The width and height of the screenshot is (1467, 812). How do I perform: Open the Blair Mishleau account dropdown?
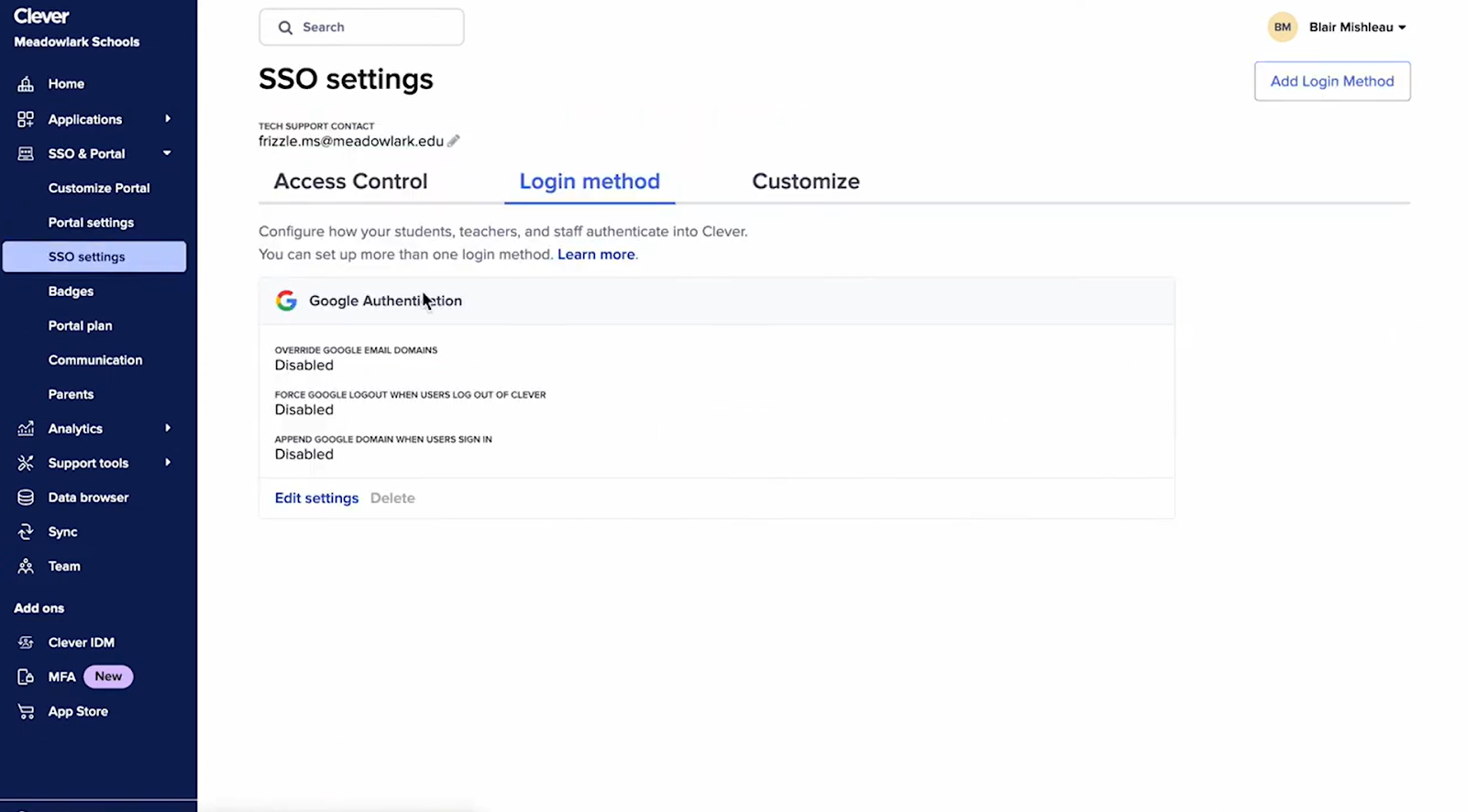pyautogui.click(x=1356, y=27)
